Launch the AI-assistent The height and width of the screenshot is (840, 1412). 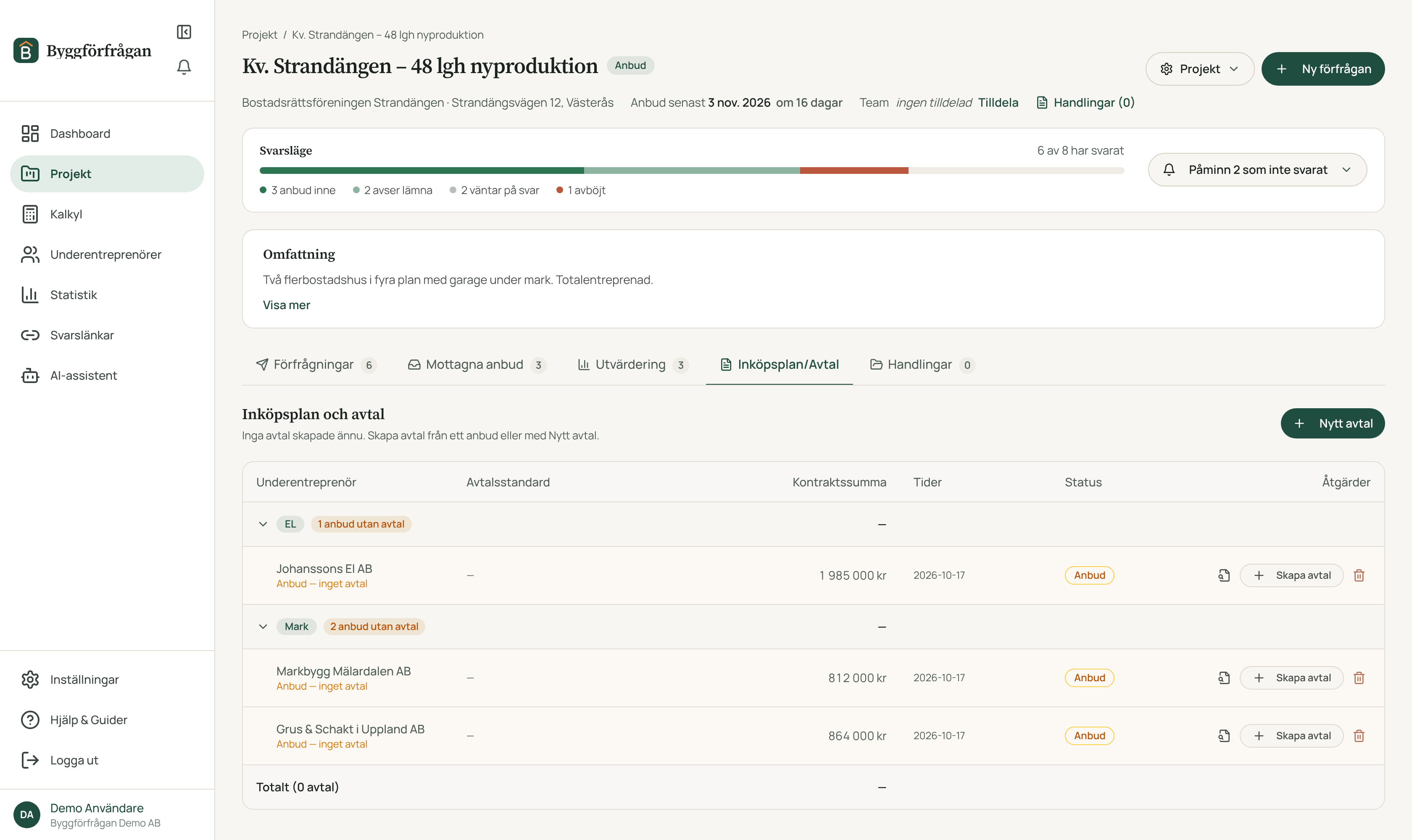[107, 375]
